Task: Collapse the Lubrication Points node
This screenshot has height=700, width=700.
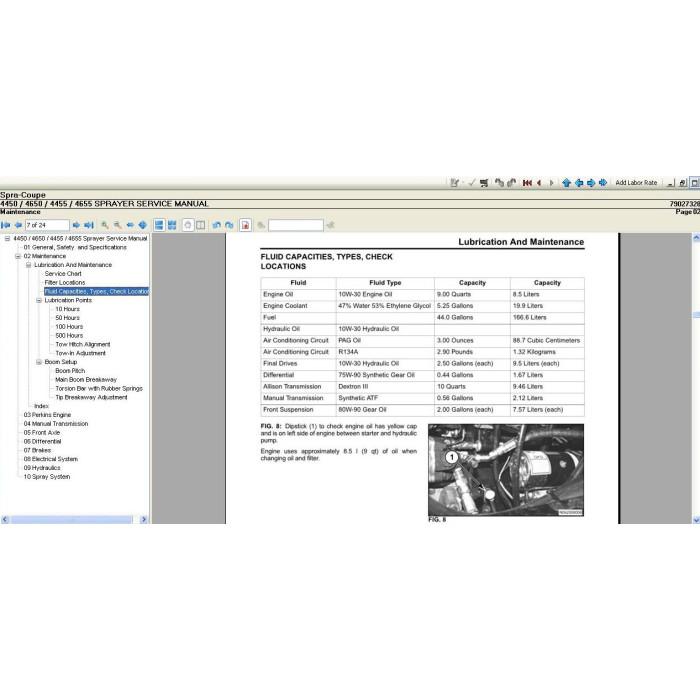Action: [x=39, y=300]
